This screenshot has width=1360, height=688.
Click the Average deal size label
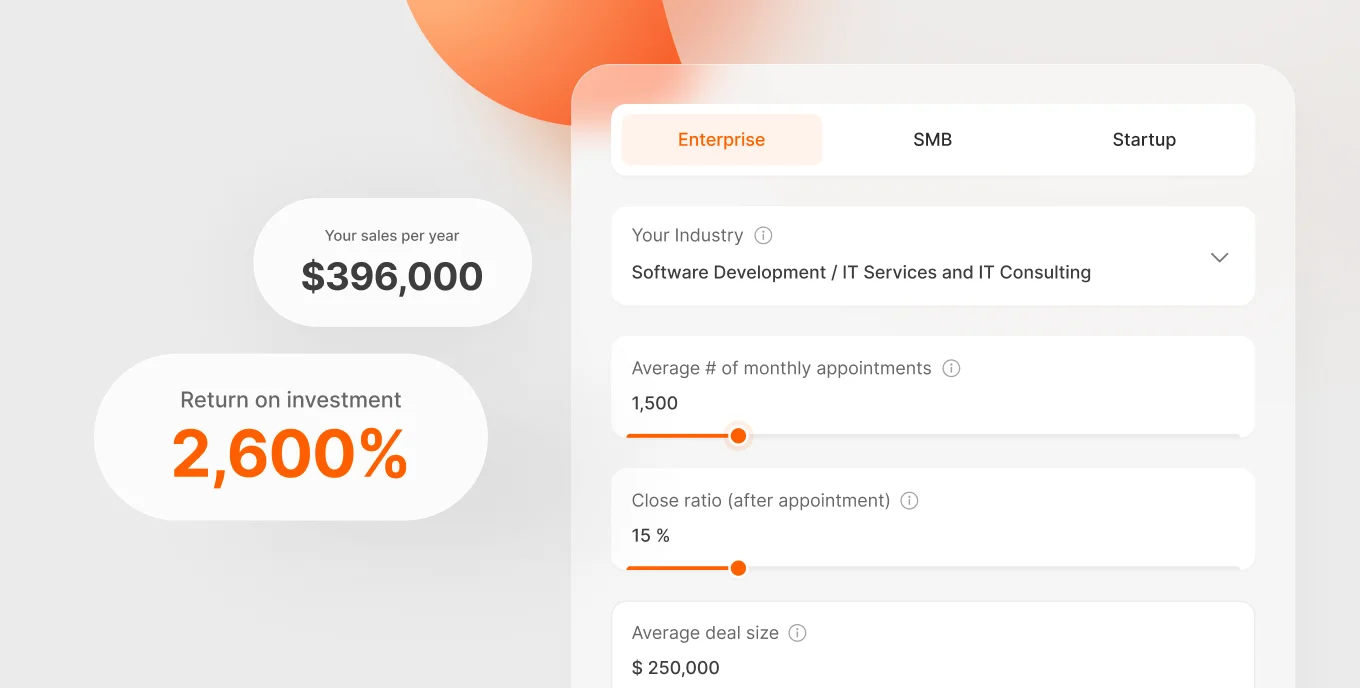[x=705, y=633]
